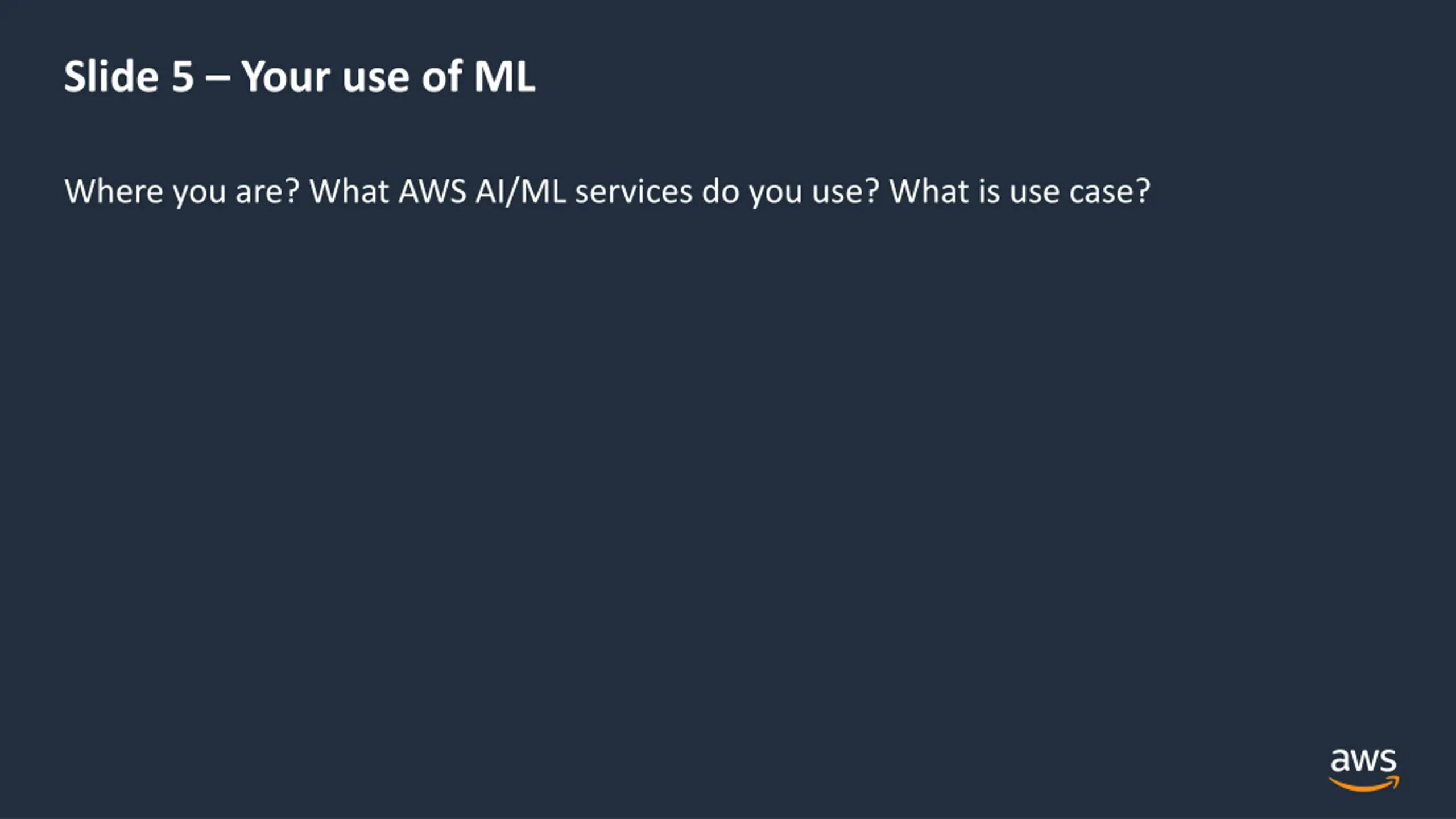Click the word "Your" in the heading

[x=286, y=76]
